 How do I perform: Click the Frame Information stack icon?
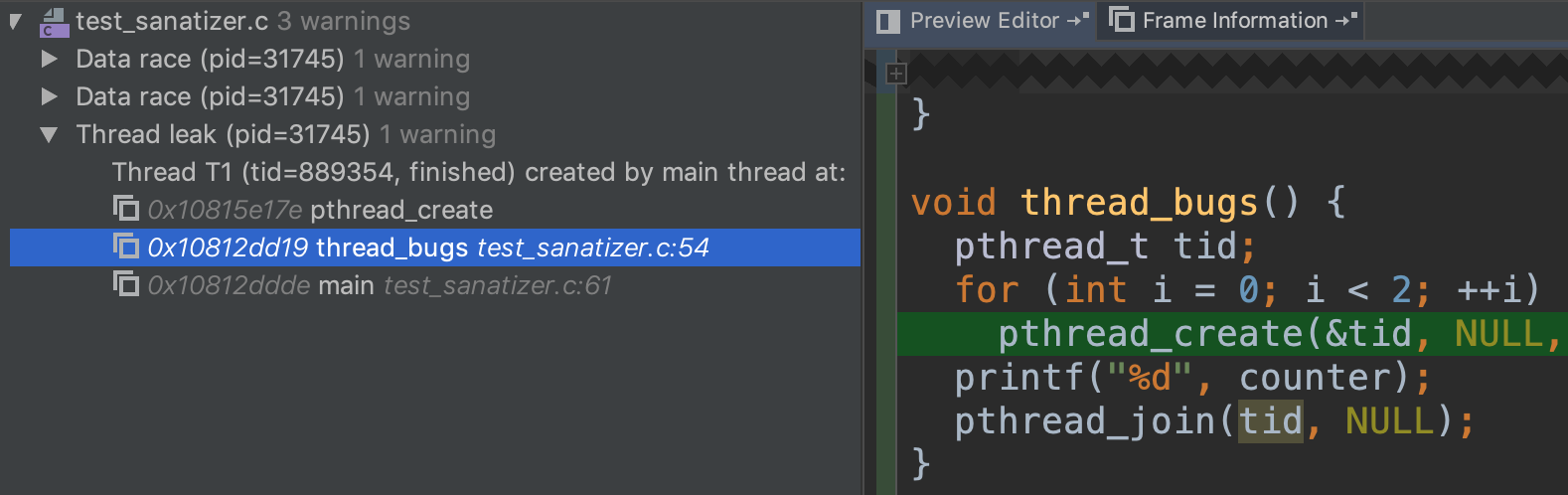(1121, 20)
